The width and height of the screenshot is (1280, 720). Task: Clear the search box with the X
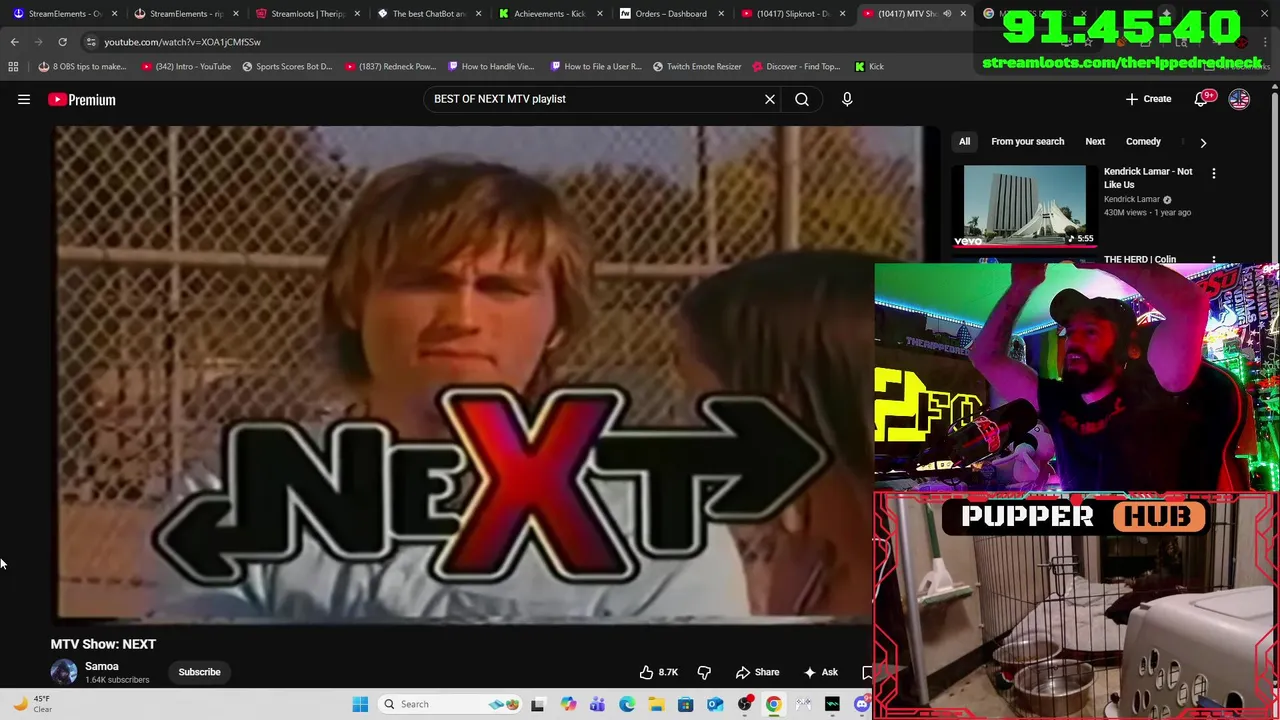(770, 99)
